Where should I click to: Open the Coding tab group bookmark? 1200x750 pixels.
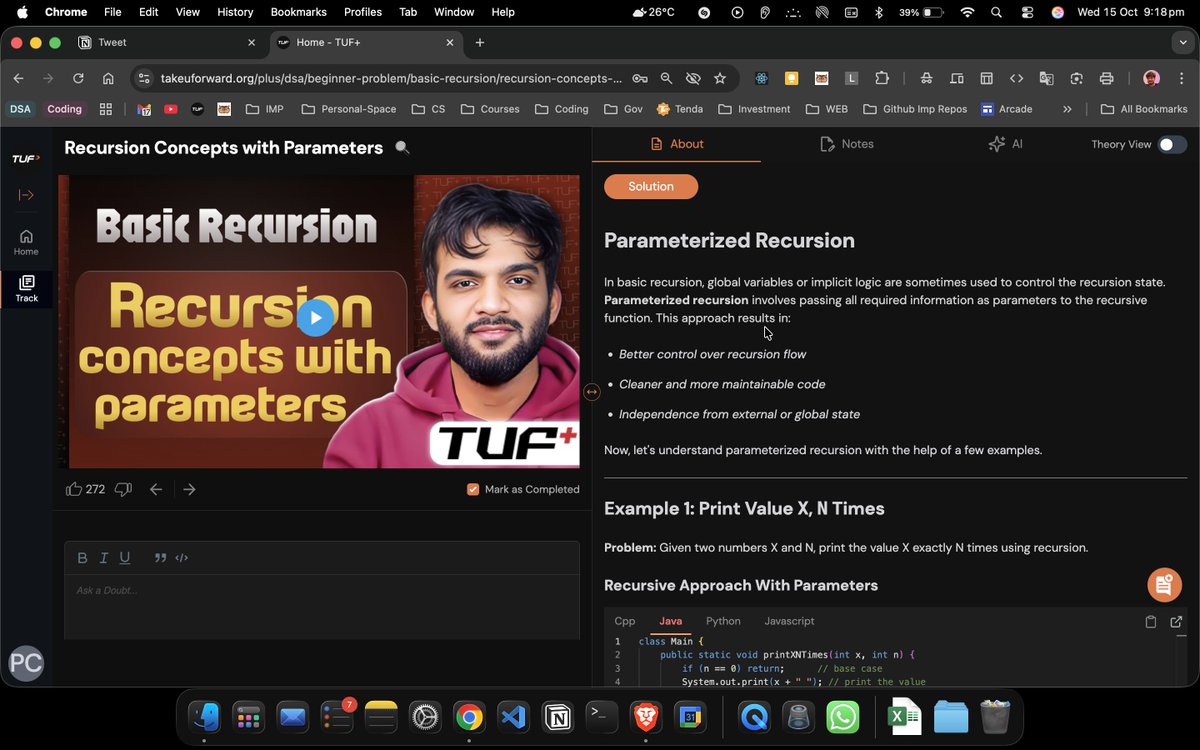coord(65,109)
